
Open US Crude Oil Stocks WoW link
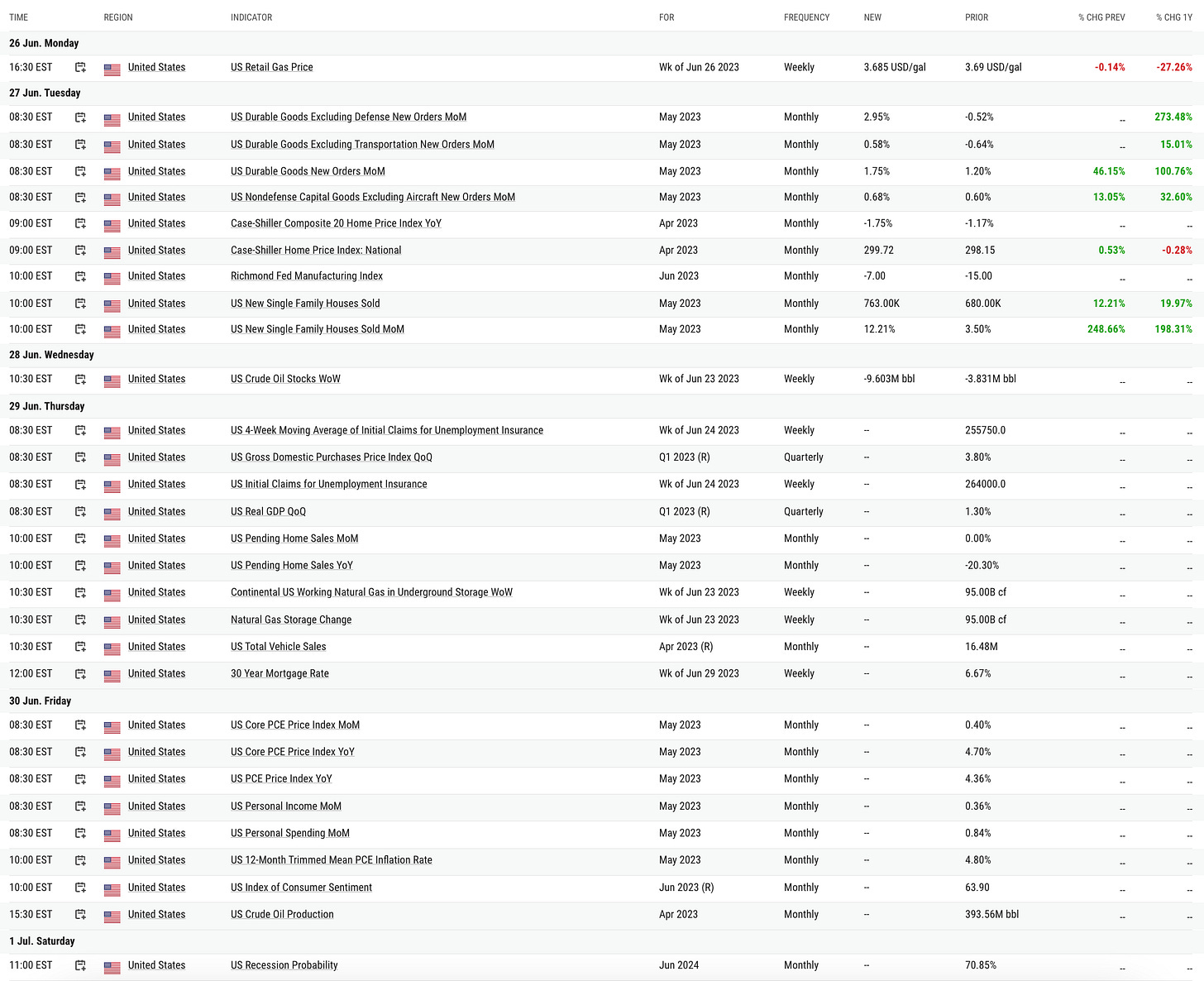pos(285,379)
